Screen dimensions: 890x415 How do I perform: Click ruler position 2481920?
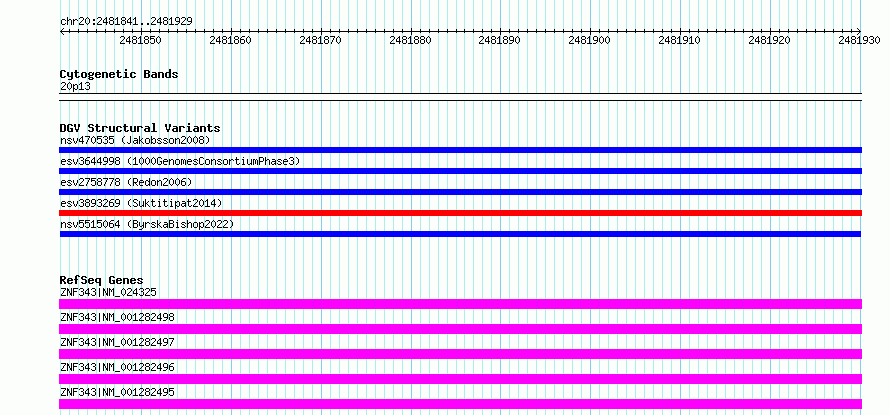[x=770, y=40]
